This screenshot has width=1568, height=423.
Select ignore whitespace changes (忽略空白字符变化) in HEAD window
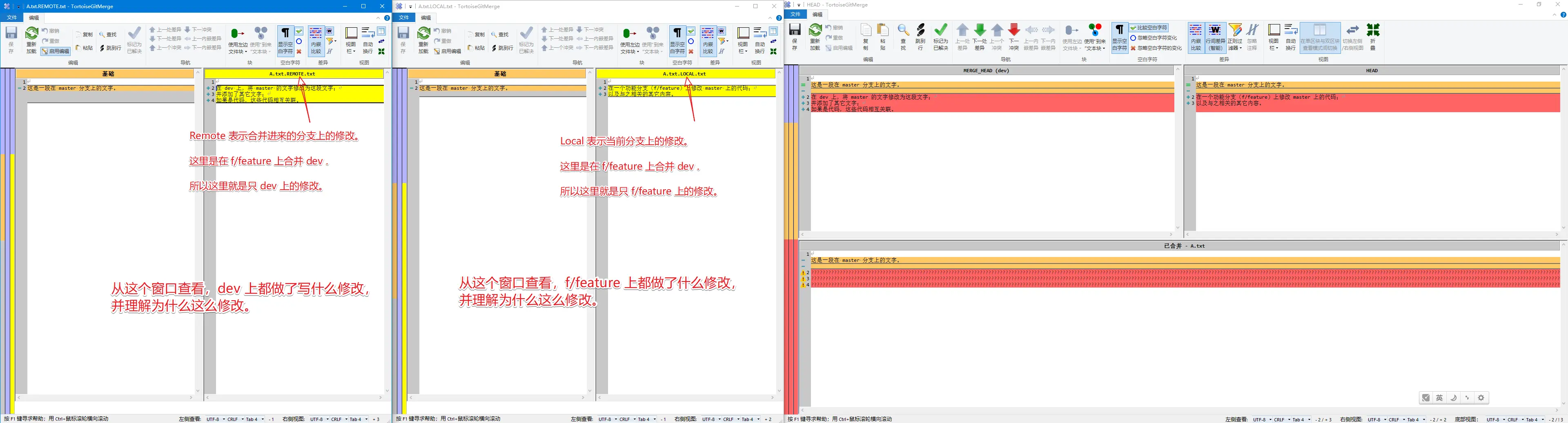coord(1154,38)
